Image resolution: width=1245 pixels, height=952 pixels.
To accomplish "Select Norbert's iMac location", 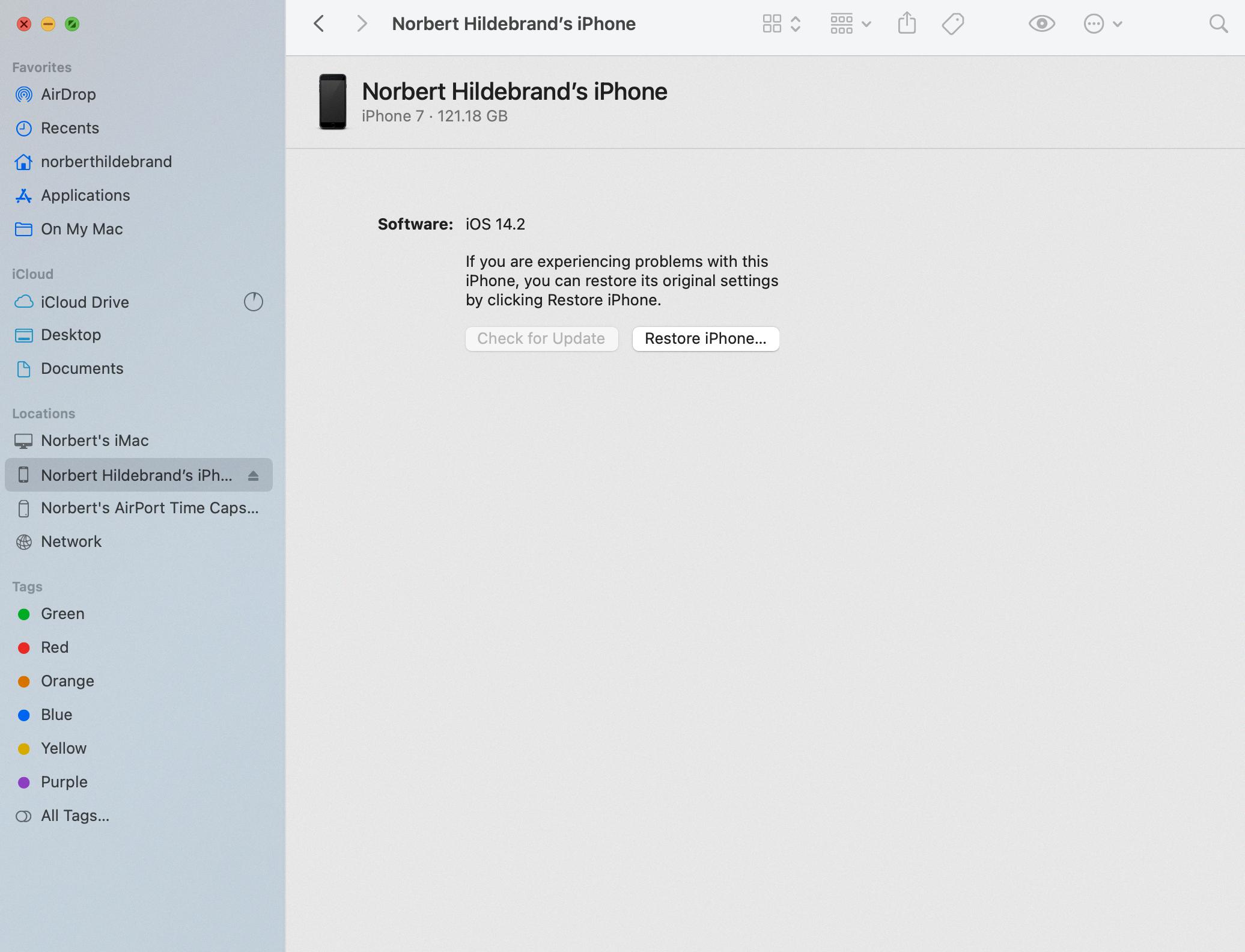I will [x=95, y=441].
